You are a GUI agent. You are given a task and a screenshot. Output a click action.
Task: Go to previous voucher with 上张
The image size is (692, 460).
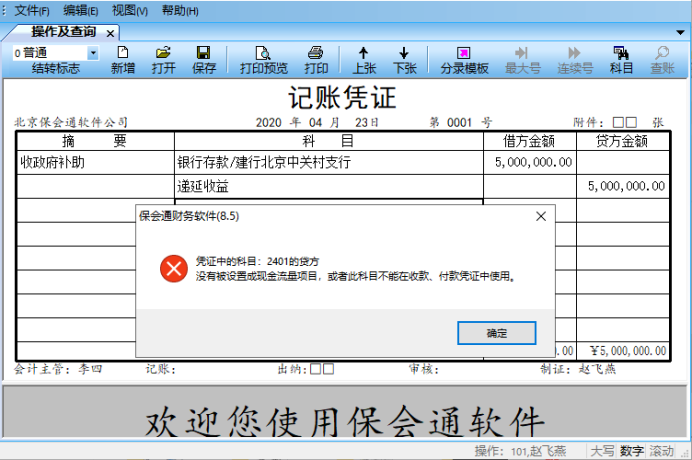(363, 59)
